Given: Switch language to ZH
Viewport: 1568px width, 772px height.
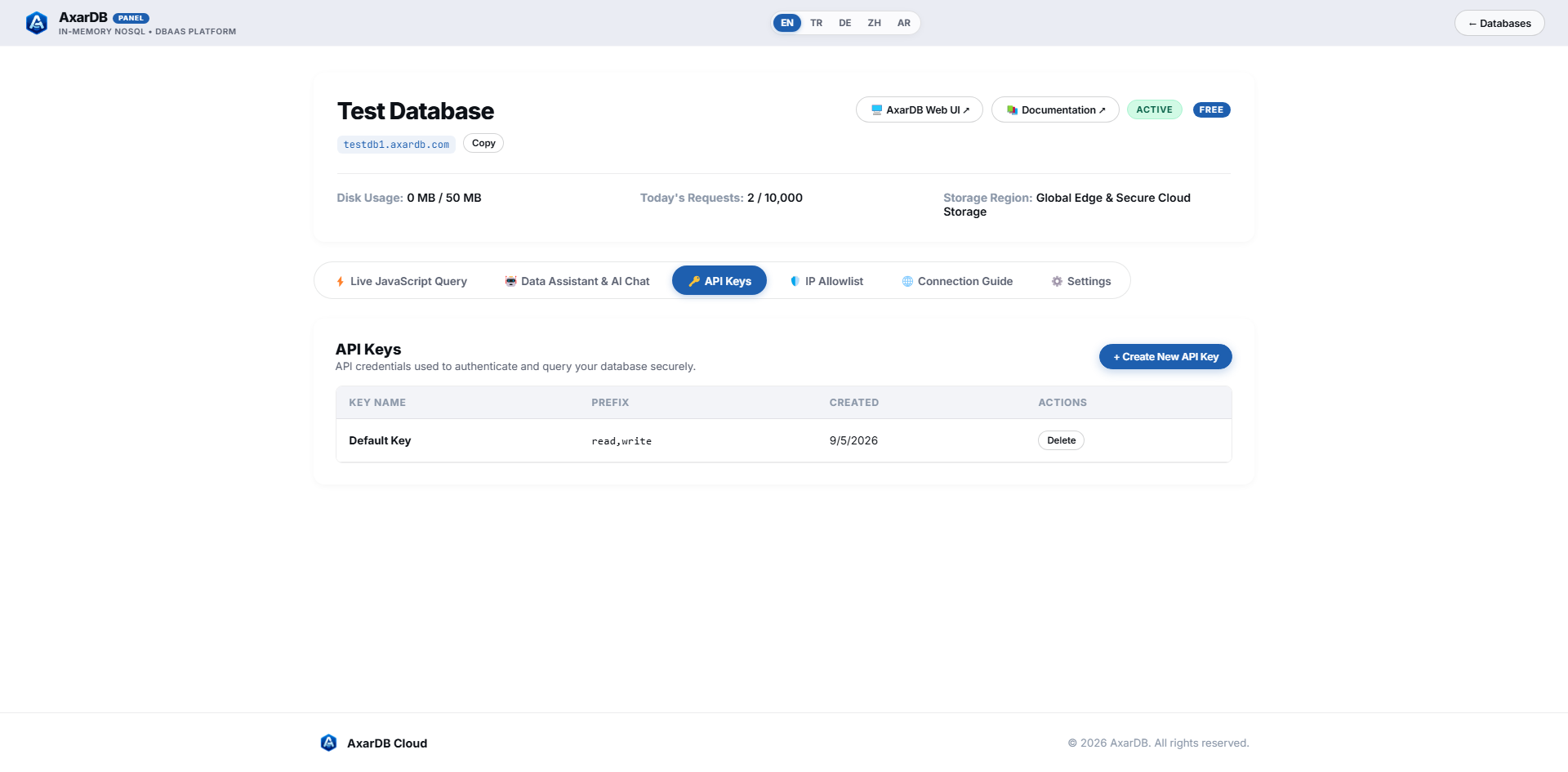Looking at the screenshot, I should coord(875,23).
